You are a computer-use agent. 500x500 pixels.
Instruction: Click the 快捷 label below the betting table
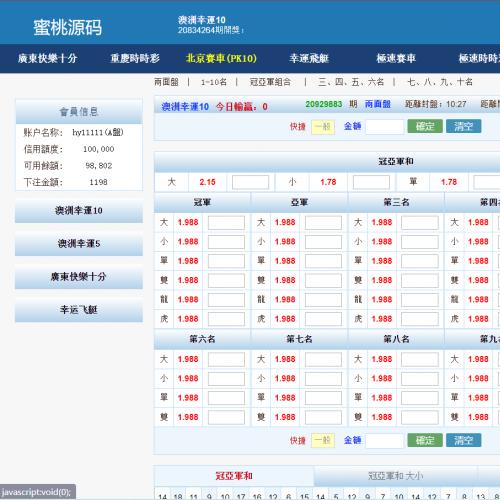297,441
